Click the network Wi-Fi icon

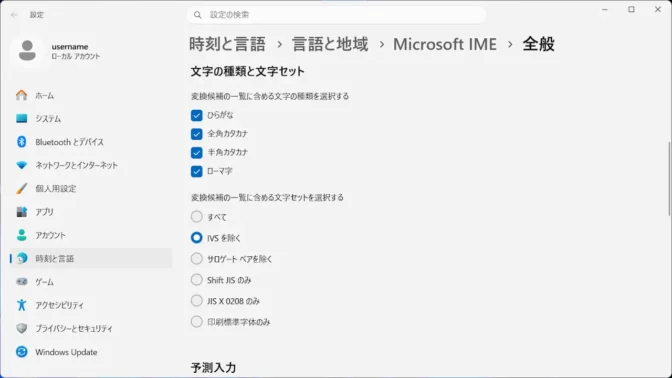21,165
